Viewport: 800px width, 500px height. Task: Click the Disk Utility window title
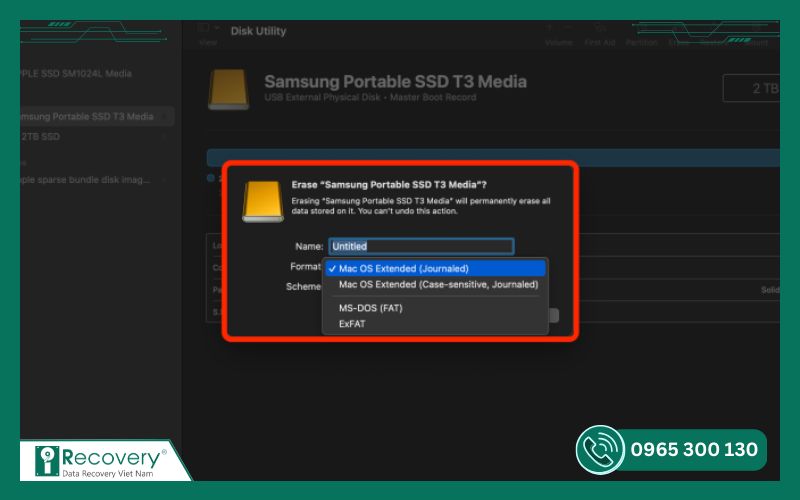point(258,31)
